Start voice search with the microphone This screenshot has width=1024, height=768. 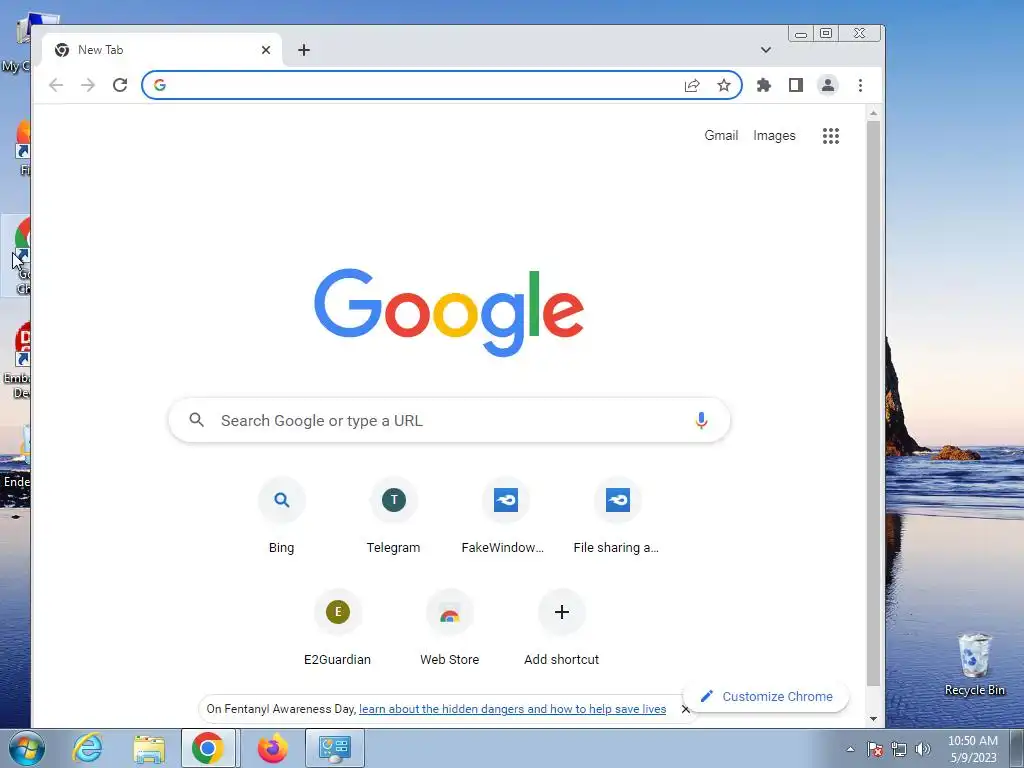(701, 420)
